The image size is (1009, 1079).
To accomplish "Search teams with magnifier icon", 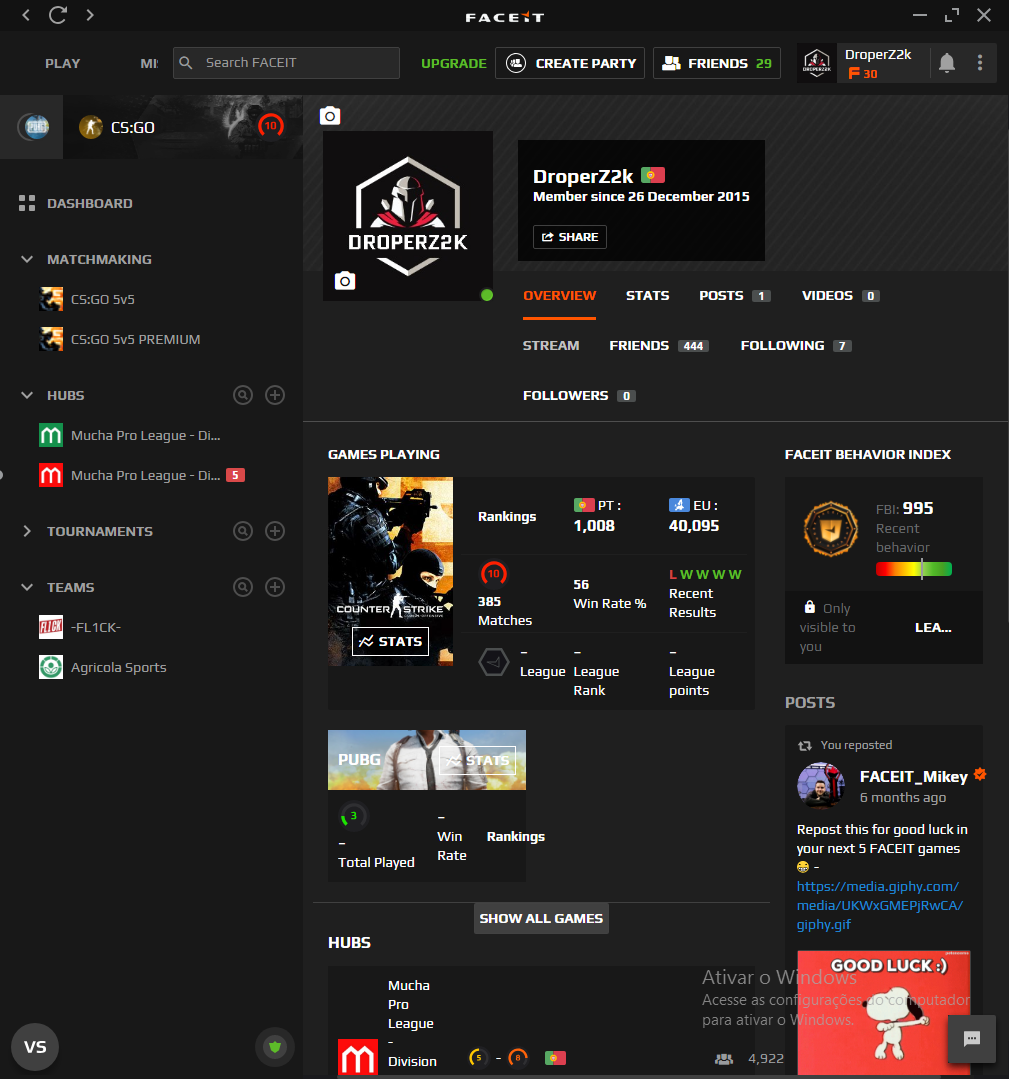I will (x=243, y=587).
